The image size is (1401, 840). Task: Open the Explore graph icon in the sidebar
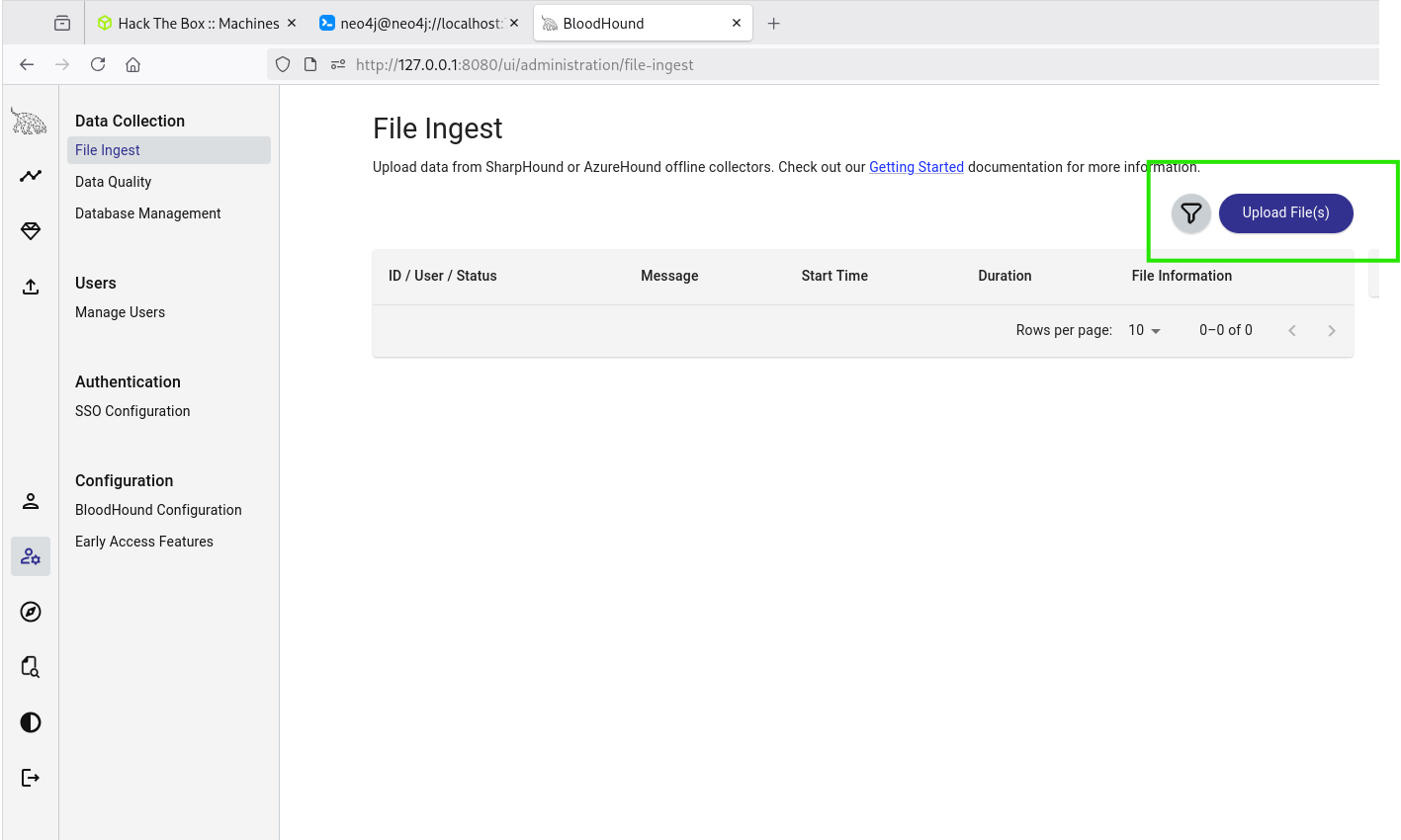point(31,176)
